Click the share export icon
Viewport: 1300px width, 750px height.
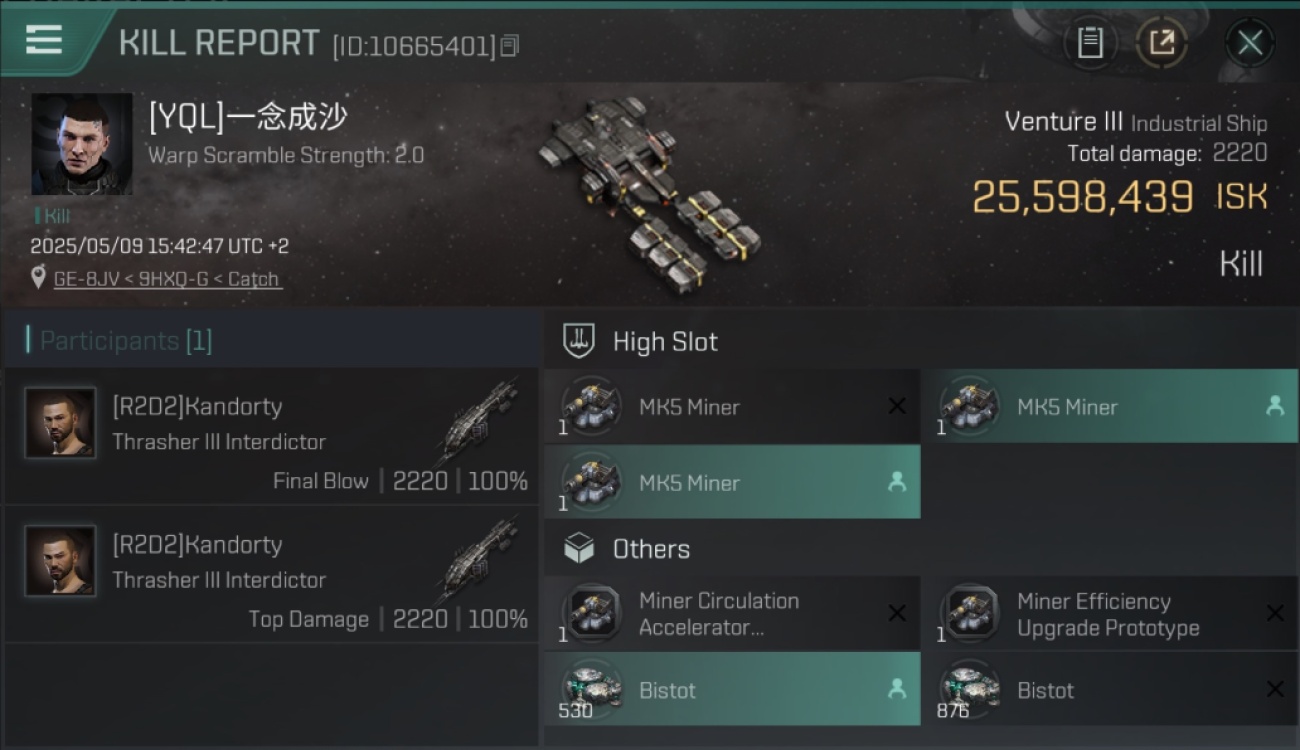coord(1162,43)
